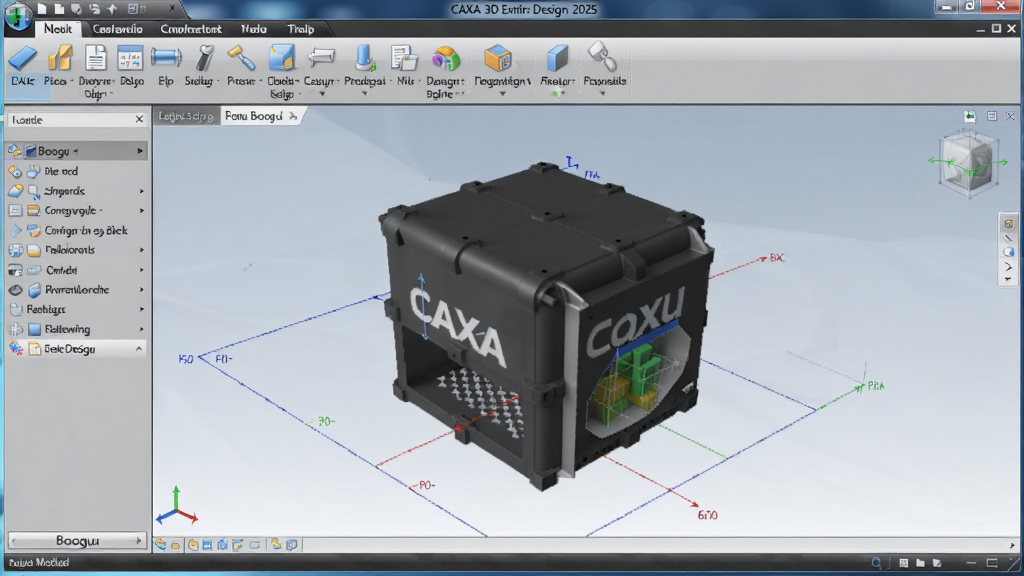Expand the Fallolorants row arrow
1024x576 pixels.
pos(141,250)
